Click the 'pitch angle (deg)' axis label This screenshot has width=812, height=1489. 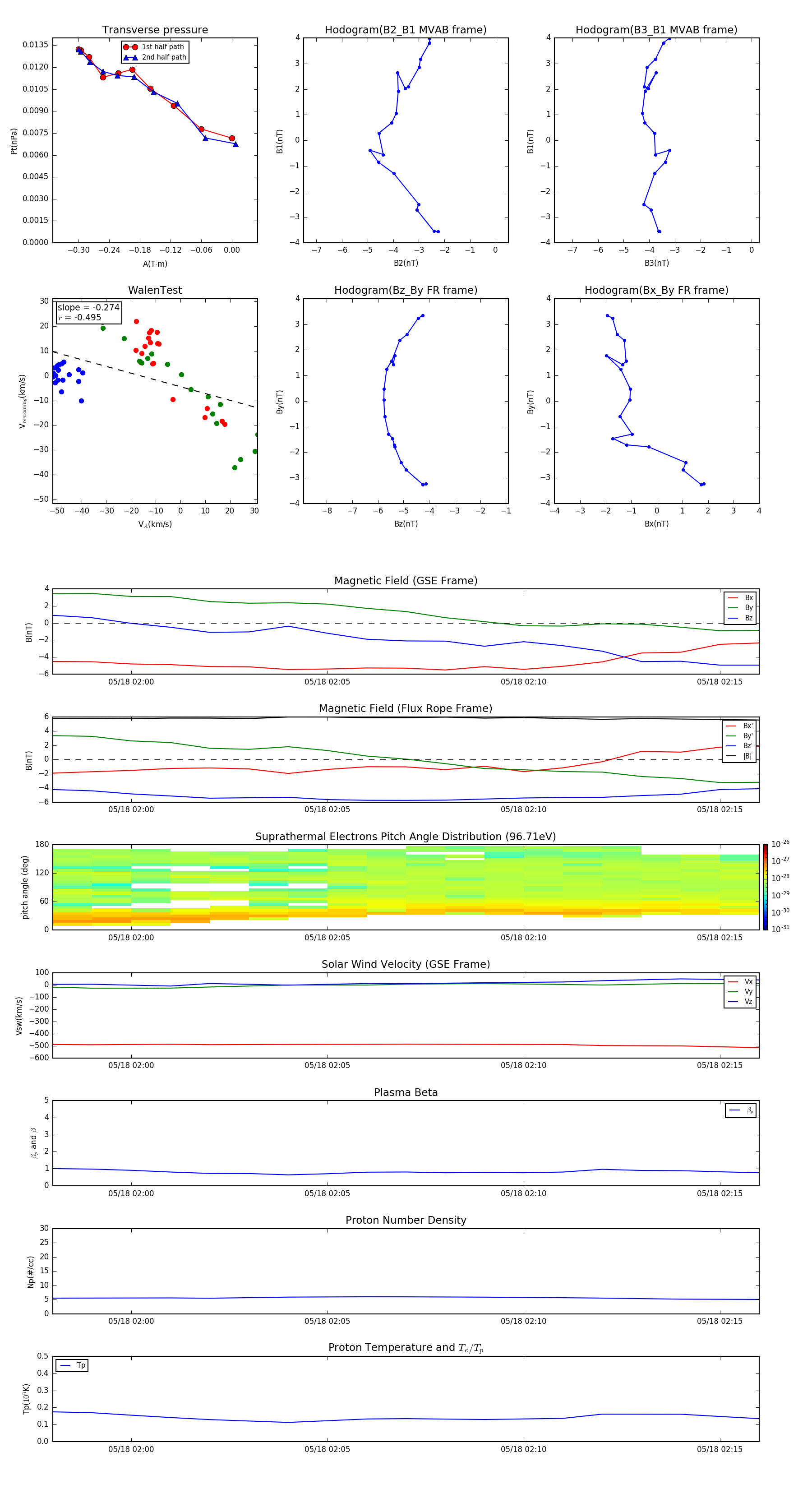[25, 887]
